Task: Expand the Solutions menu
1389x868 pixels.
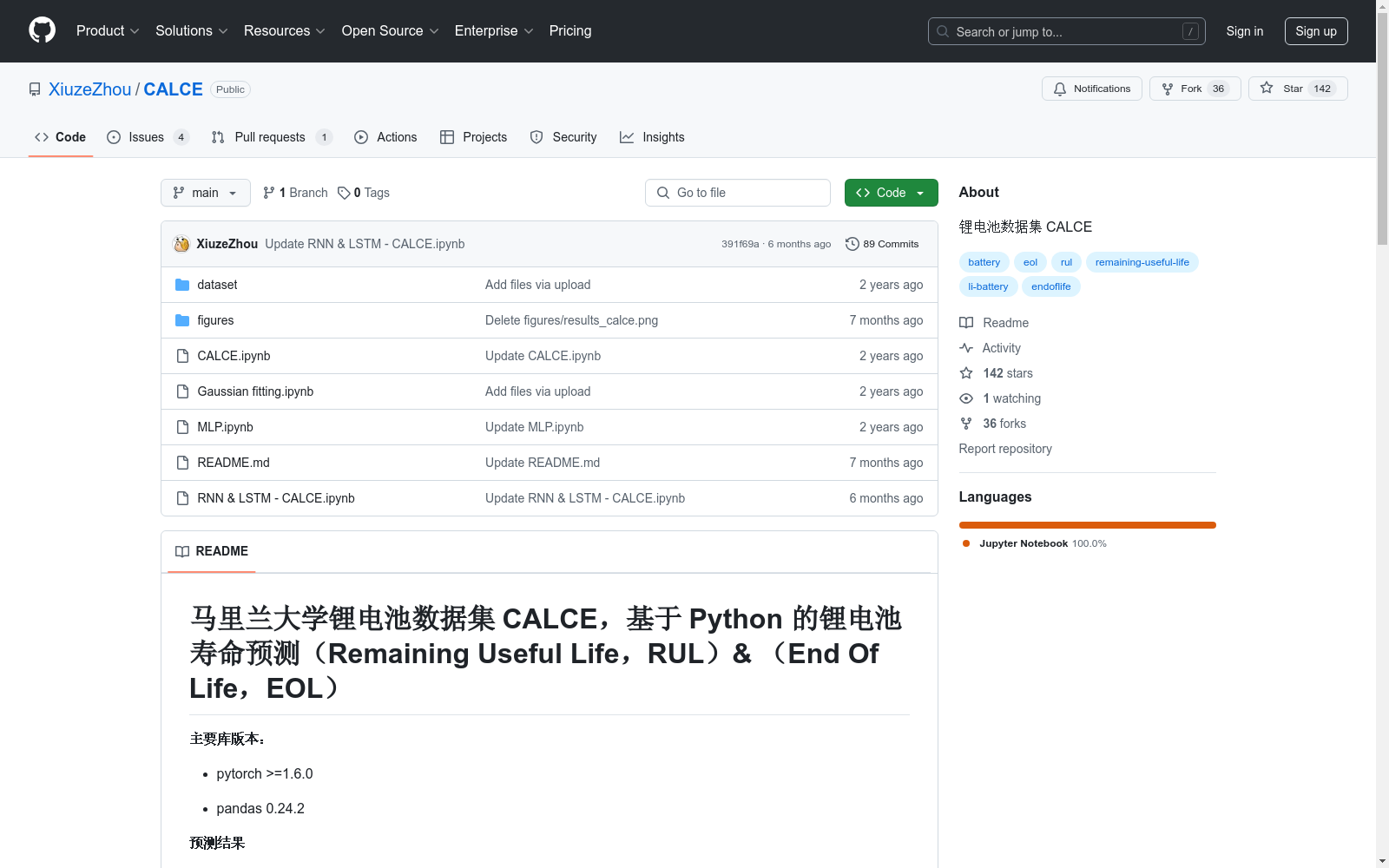Action: click(x=192, y=30)
